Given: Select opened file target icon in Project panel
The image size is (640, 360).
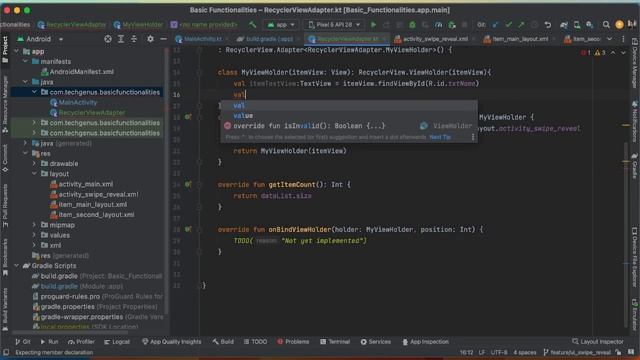Looking at the screenshot, I should pos(108,39).
